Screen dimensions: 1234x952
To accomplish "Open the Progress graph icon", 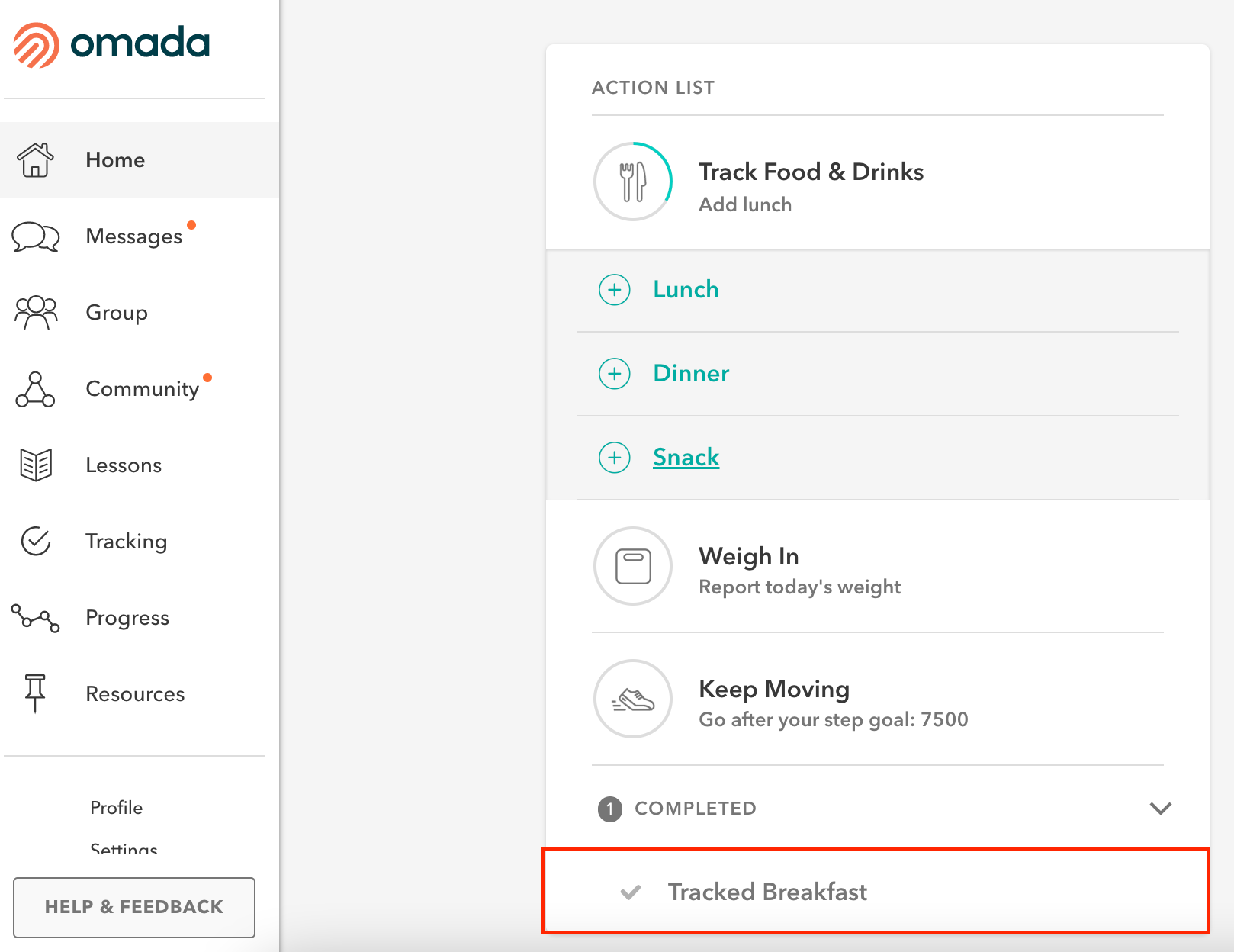I will pos(35,618).
